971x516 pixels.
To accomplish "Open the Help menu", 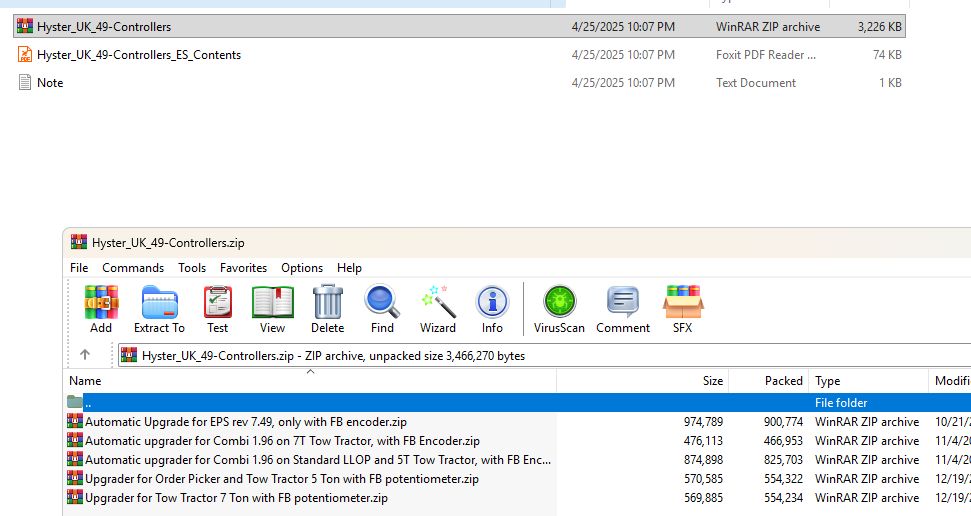I will 349,268.
